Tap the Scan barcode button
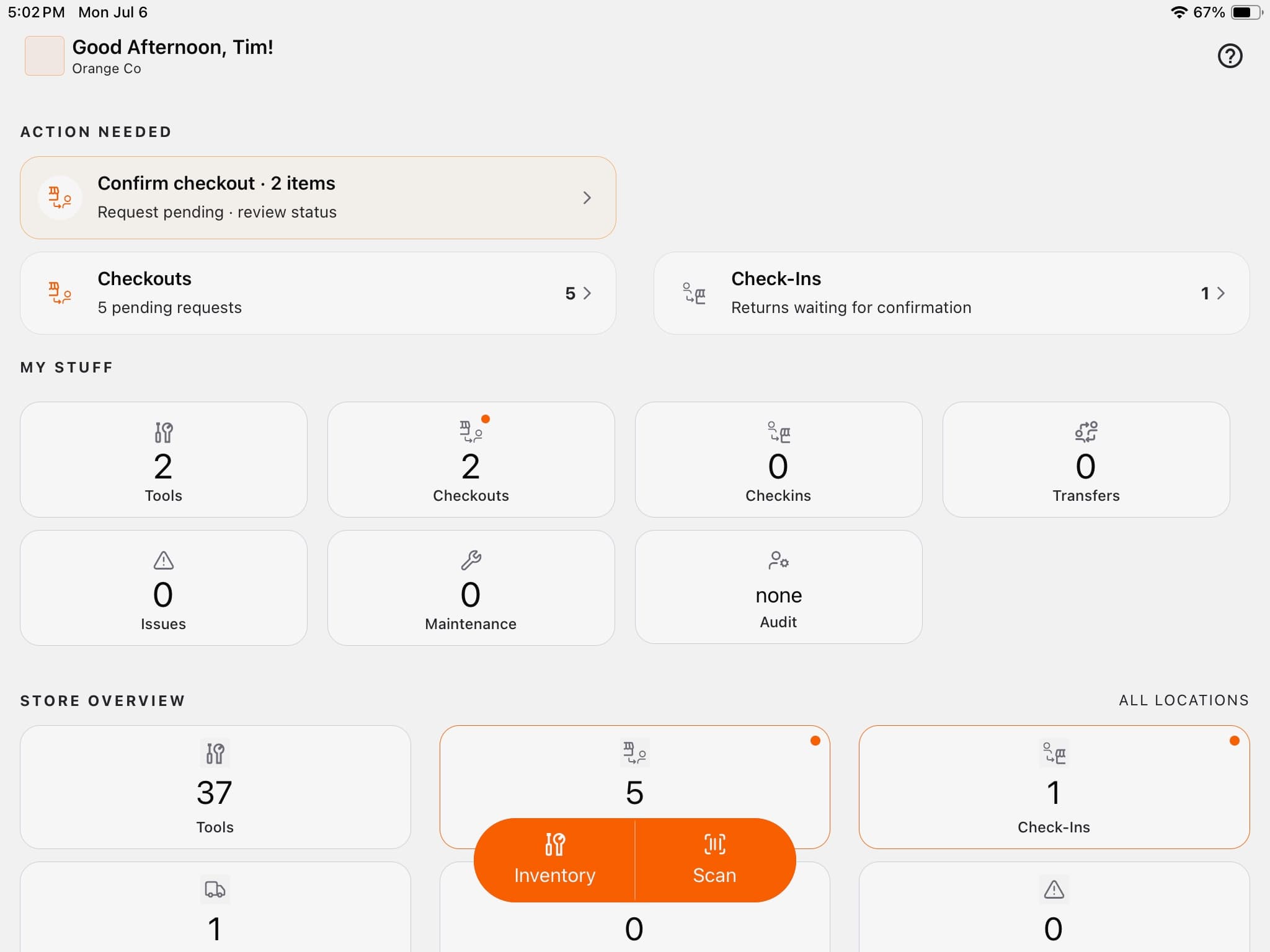 coord(715,860)
